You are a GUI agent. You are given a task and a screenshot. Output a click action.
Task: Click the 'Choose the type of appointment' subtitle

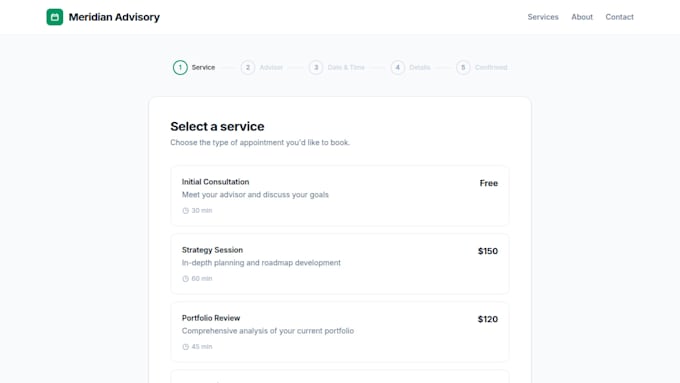click(x=260, y=142)
